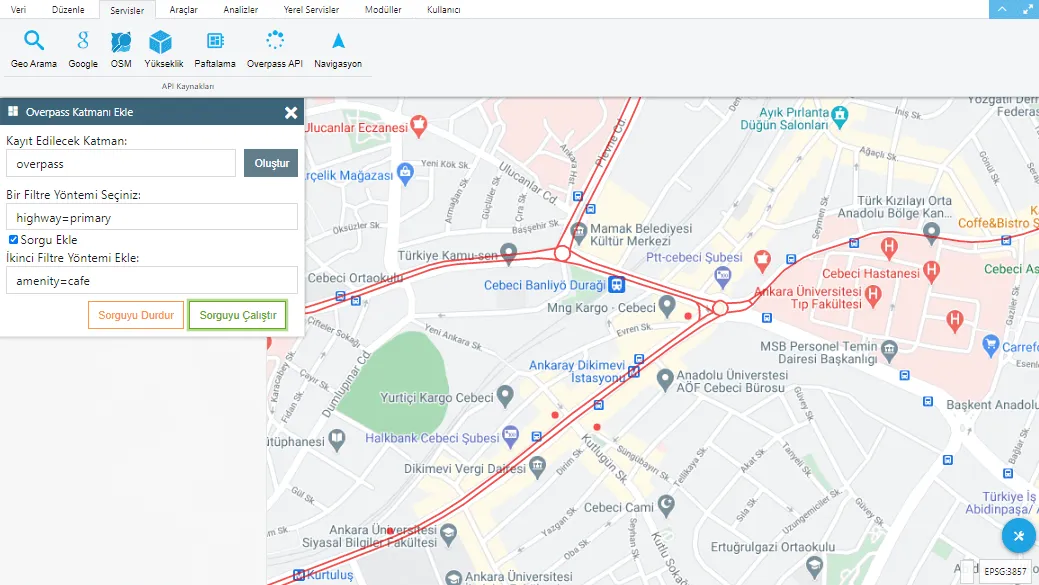Click the MSB Personel Temin pin
Viewport: 1039px width, 585px height.
[889, 348]
